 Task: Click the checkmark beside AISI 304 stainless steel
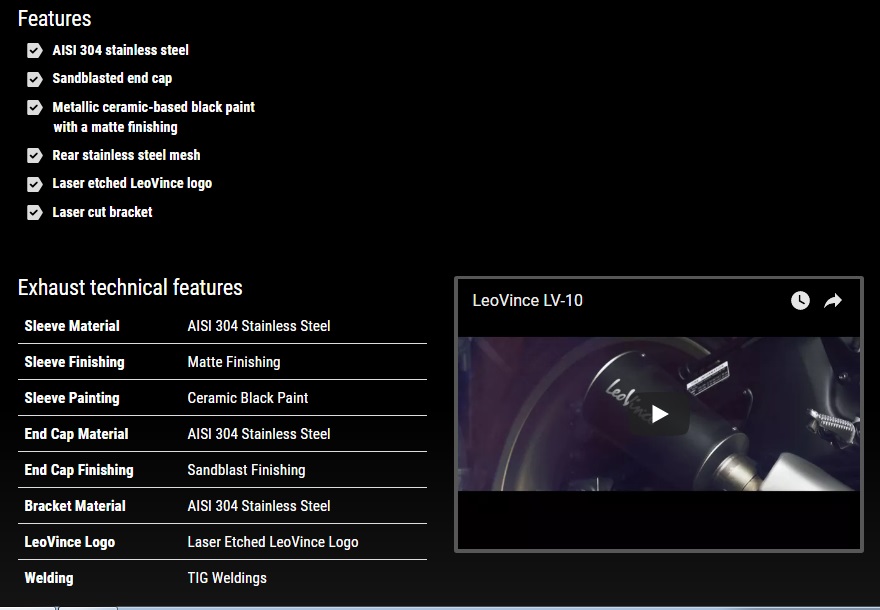coord(34,51)
